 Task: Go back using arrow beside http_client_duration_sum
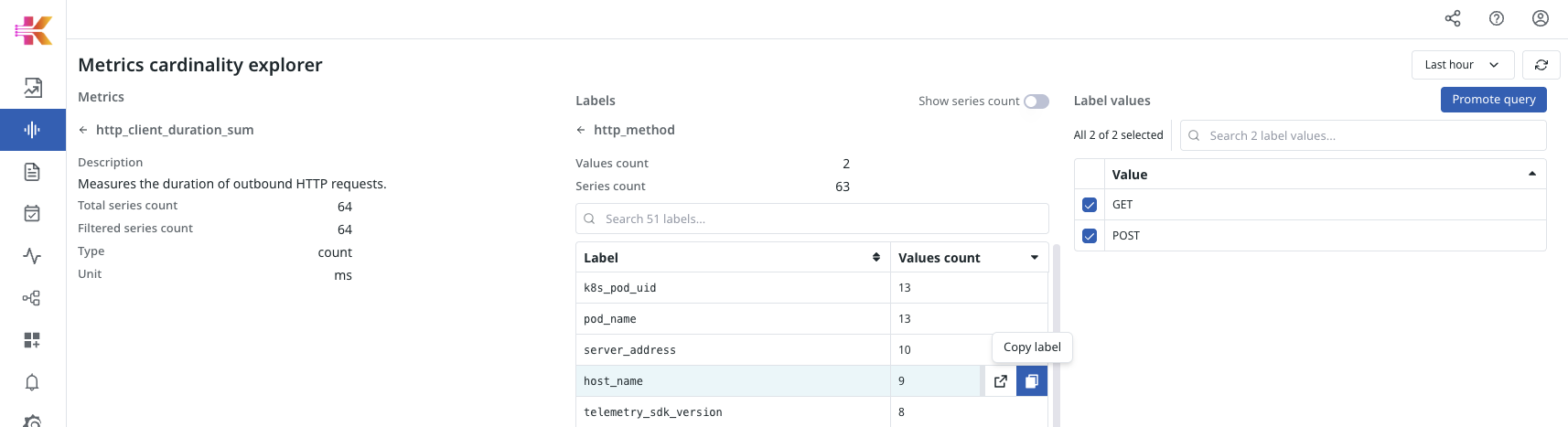(83, 131)
